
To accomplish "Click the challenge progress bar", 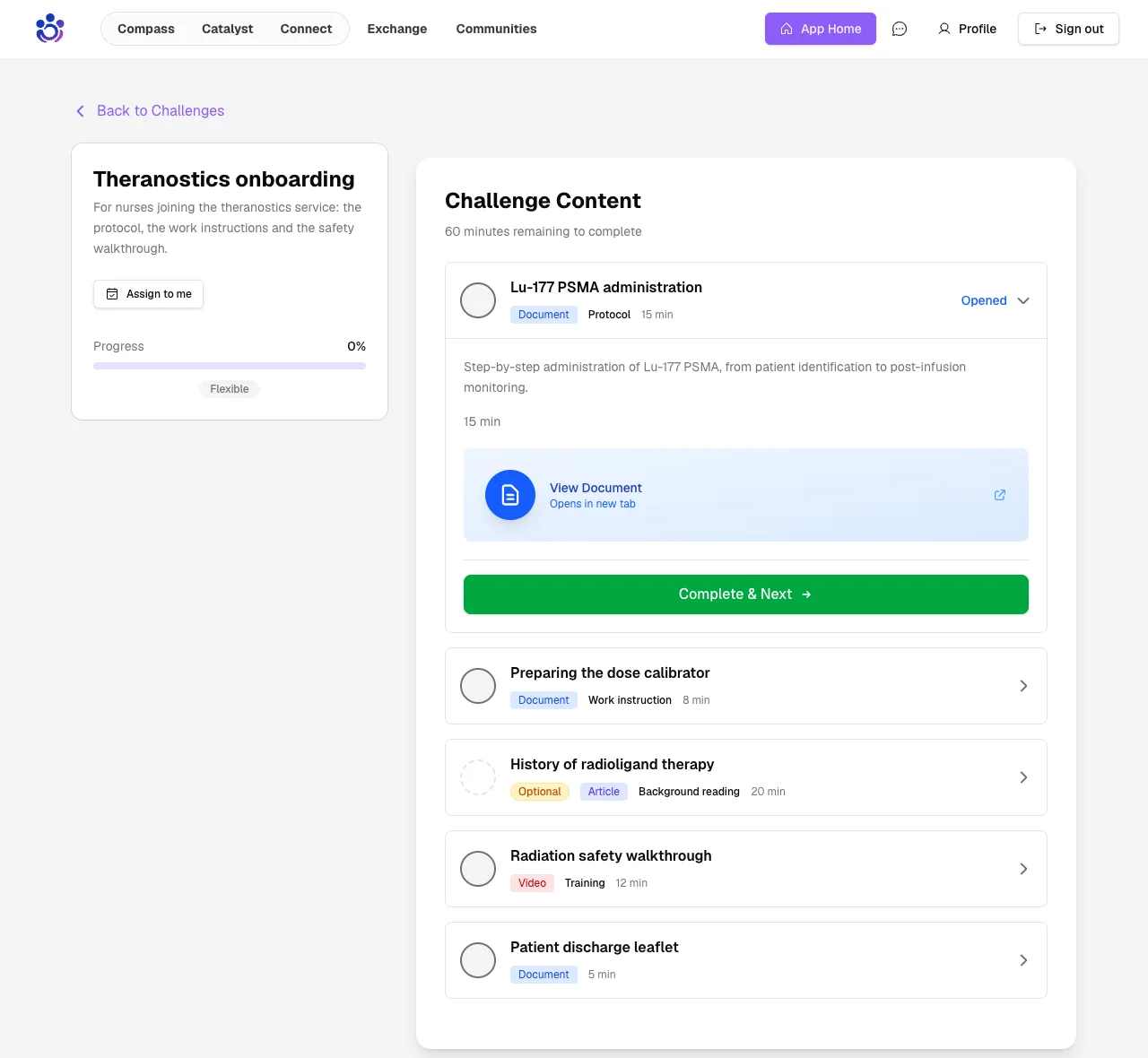I will [230, 366].
